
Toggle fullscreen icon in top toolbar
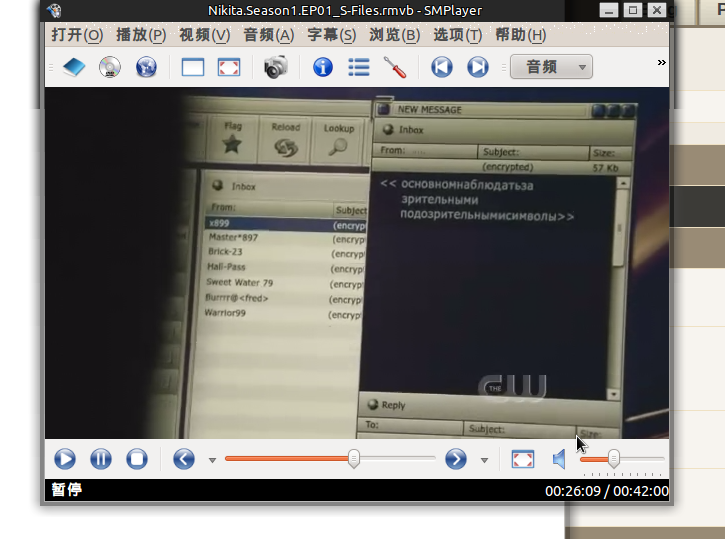[x=229, y=67]
